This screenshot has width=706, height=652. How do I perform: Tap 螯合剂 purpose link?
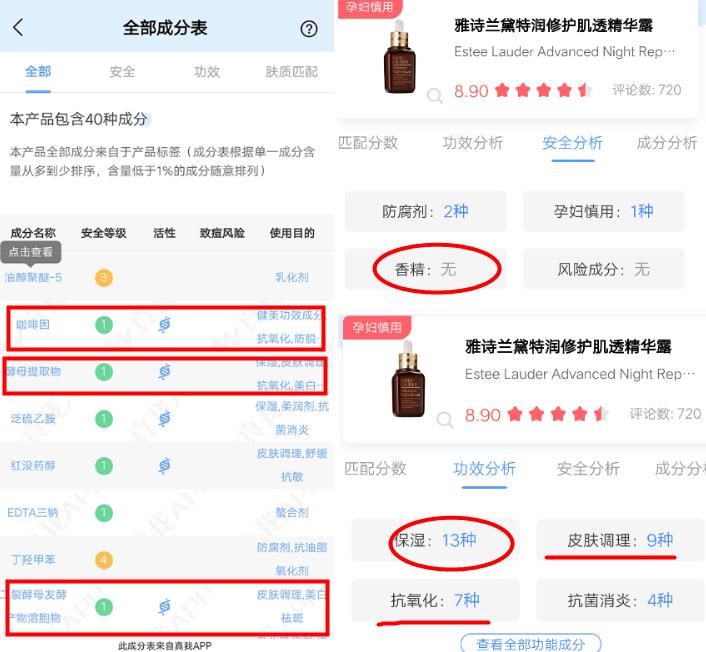pyautogui.click(x=292, y=513)
